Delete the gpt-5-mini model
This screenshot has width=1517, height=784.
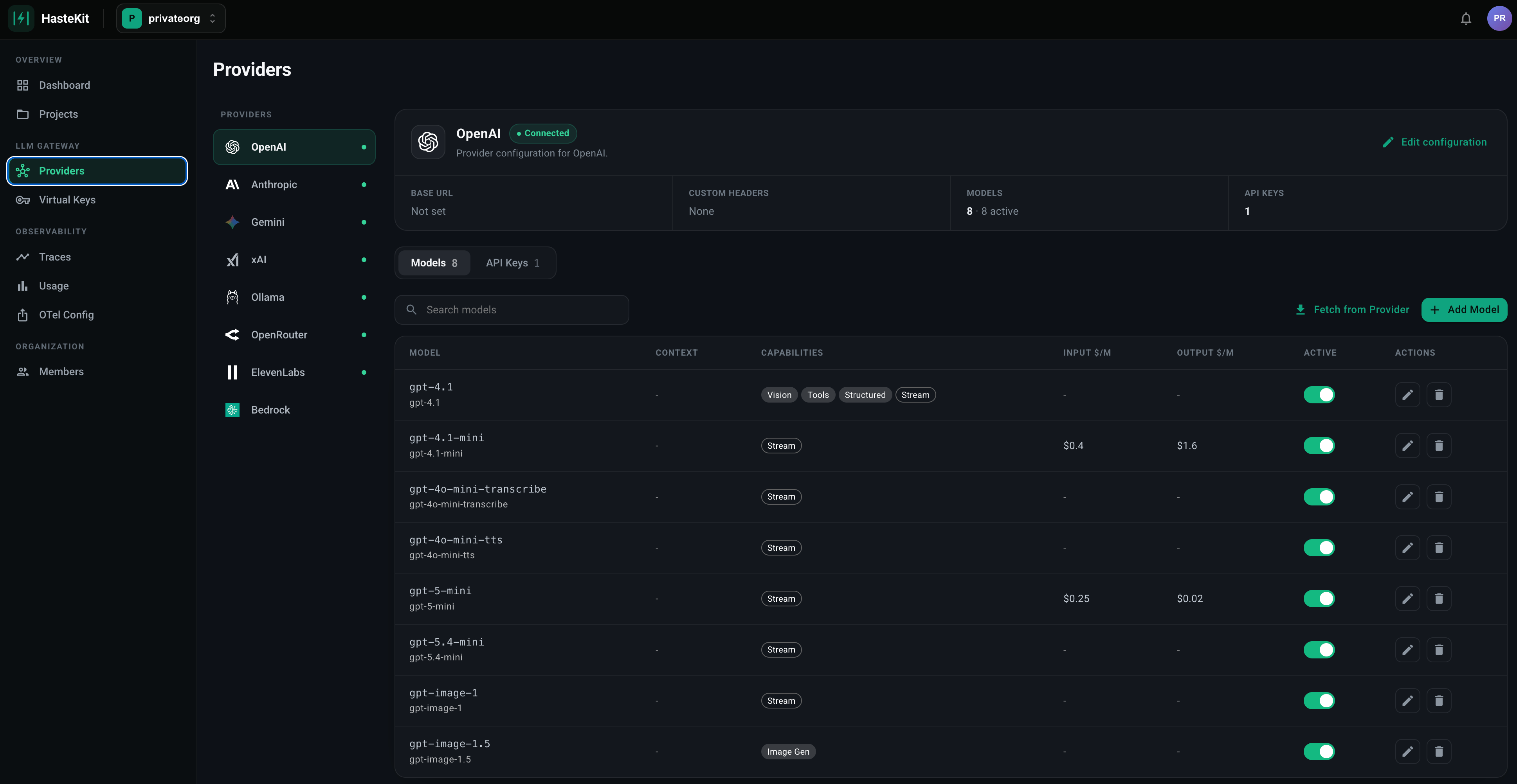[1439, 599]
